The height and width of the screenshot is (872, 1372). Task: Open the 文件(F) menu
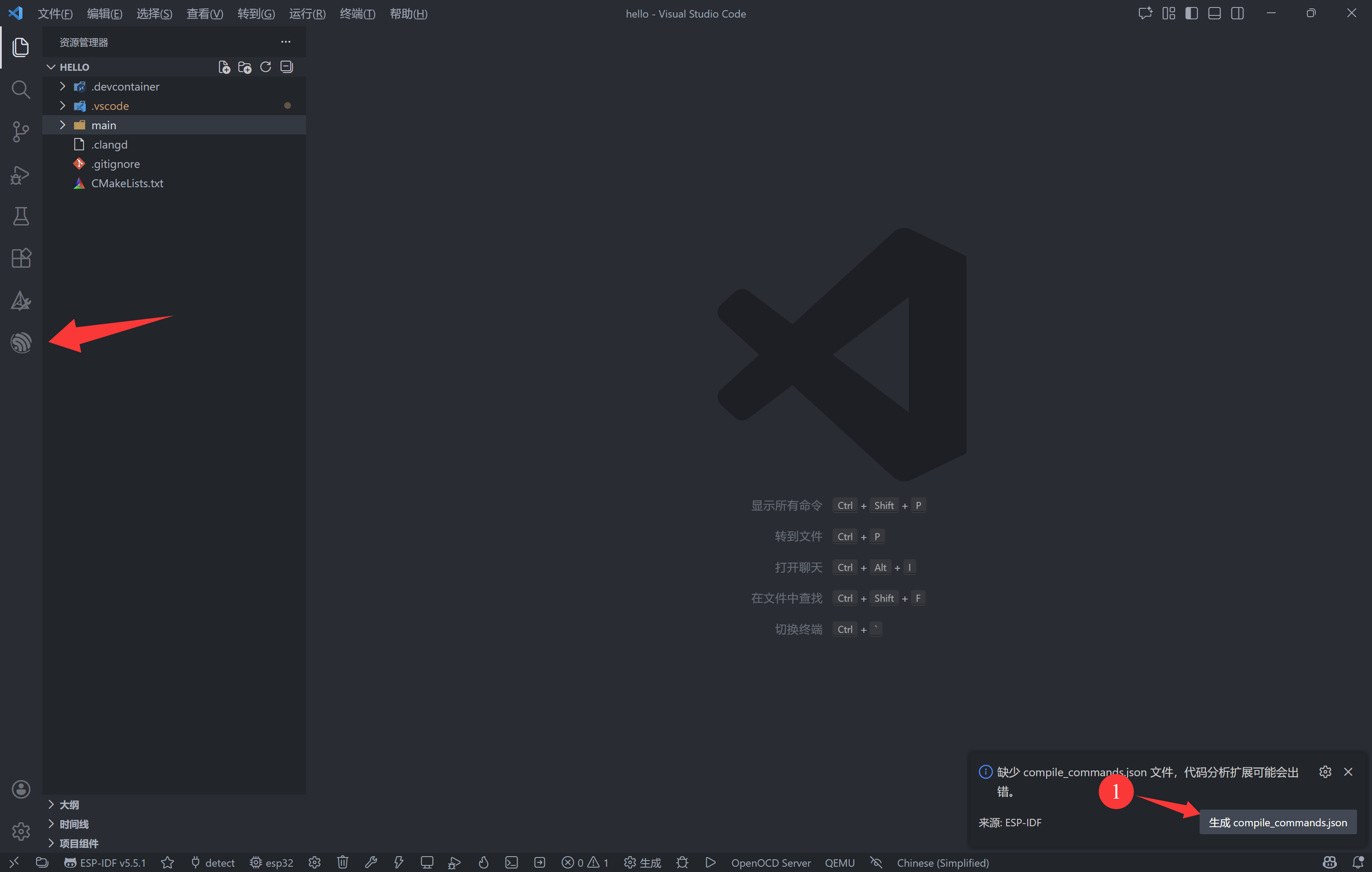(55, 14)
